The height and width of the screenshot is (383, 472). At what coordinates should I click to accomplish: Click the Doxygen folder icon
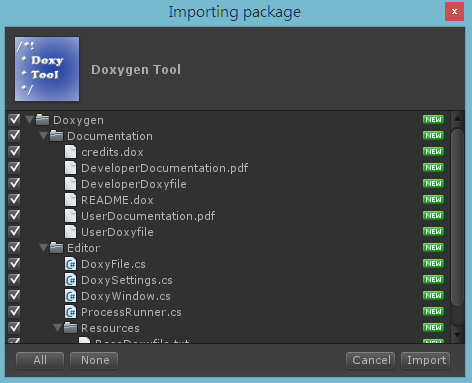[42, 120]
